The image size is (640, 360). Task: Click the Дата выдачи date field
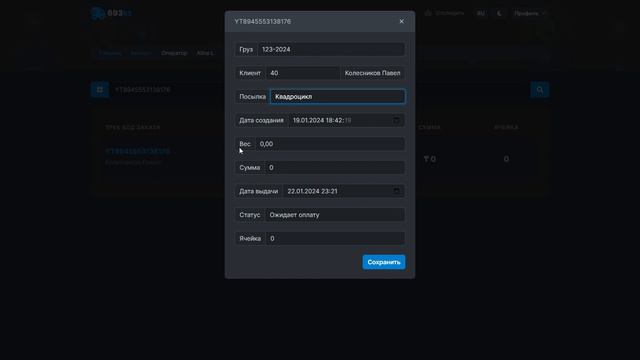[x=344, y=191]
